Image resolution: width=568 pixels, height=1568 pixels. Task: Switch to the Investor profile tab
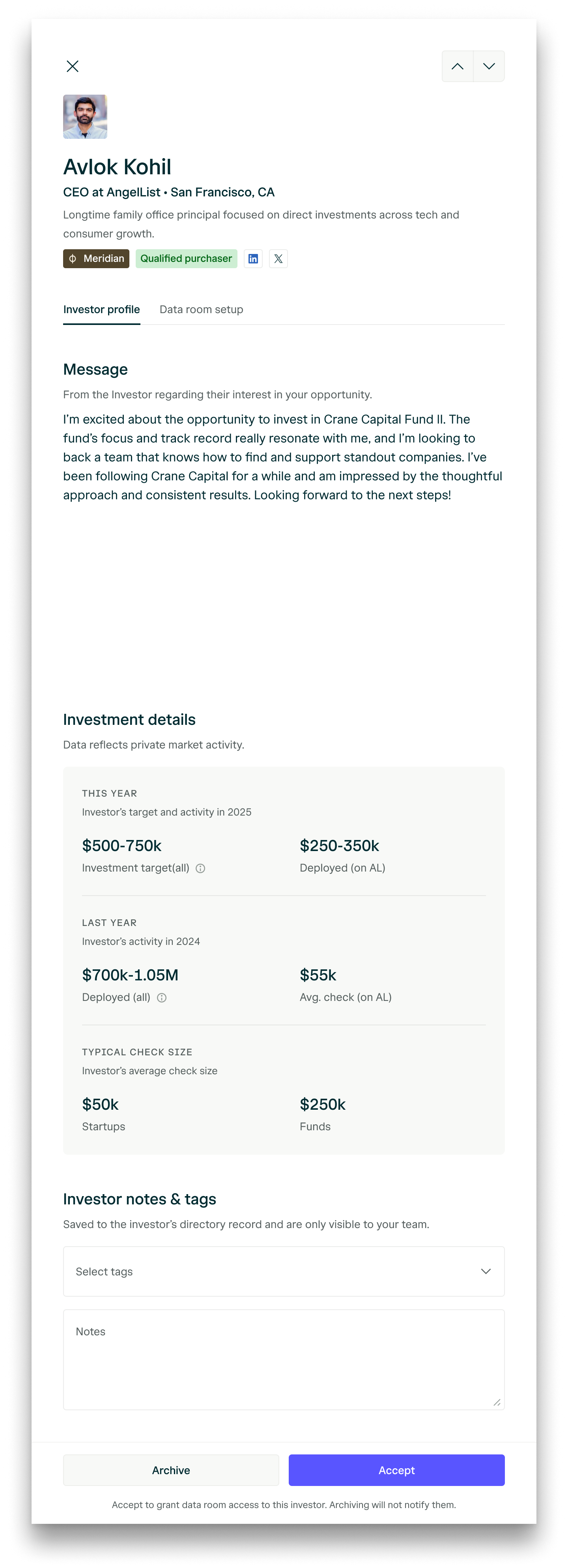click(102, 309)
